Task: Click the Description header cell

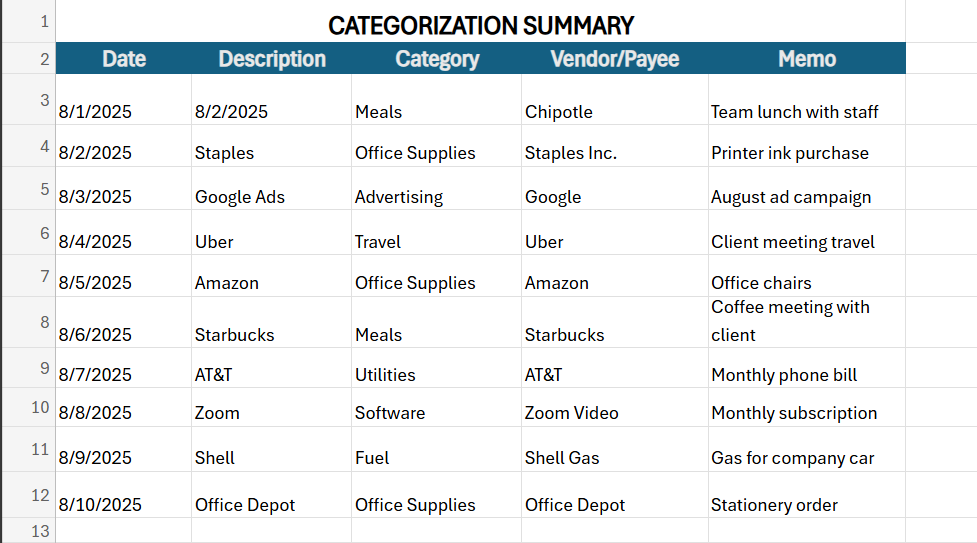Action: pyautogui.click(x=272, y=59)
